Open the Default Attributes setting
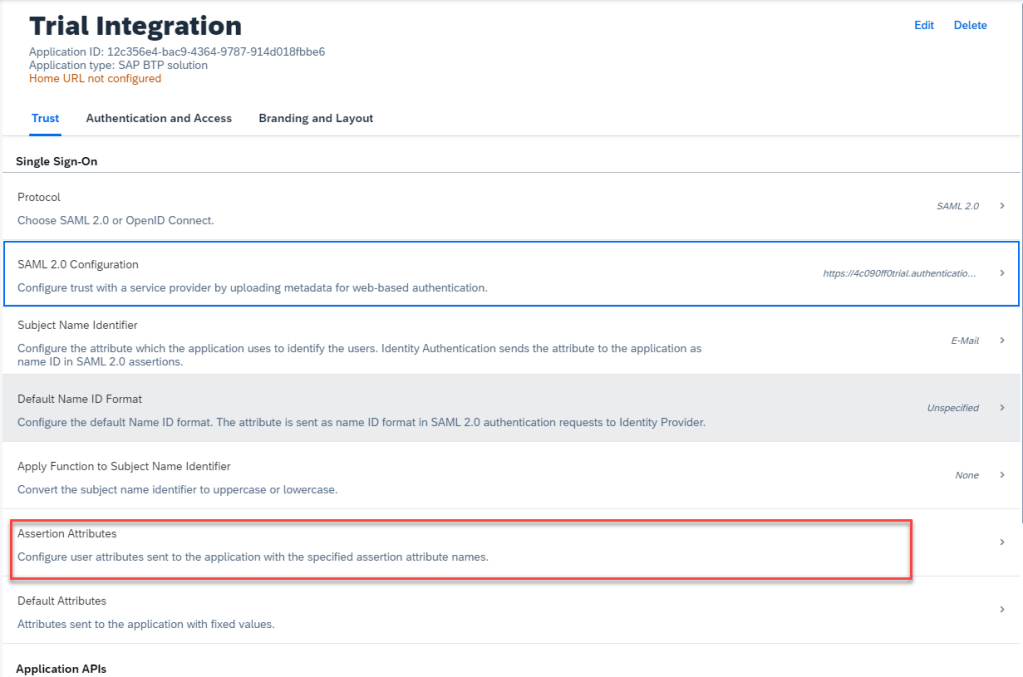Viewport: 1023px width, 677px height. pyautogui.click(x=62, y=601)
